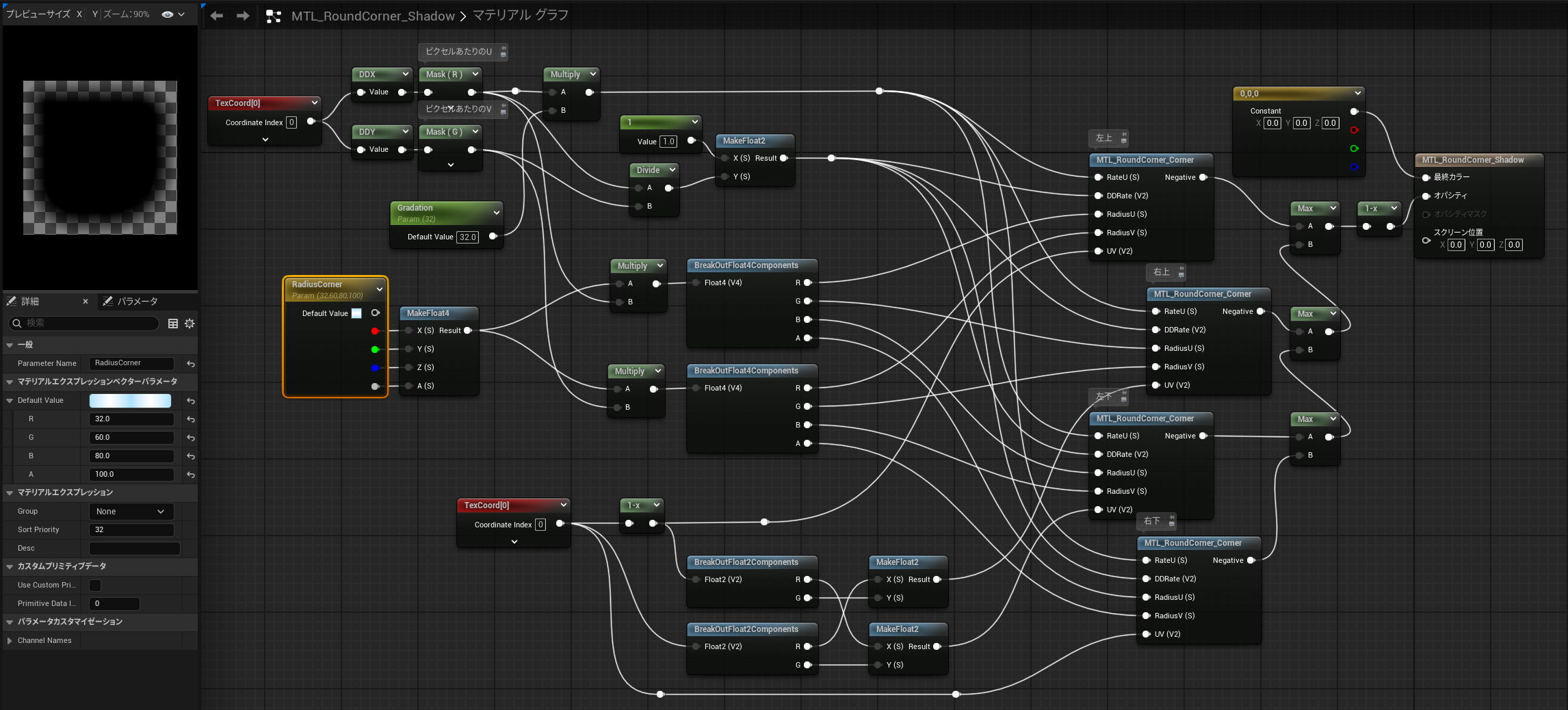This screenshot has height=710, width=1568.
Task: Reset the G value to default
Action: pos(191,438)
